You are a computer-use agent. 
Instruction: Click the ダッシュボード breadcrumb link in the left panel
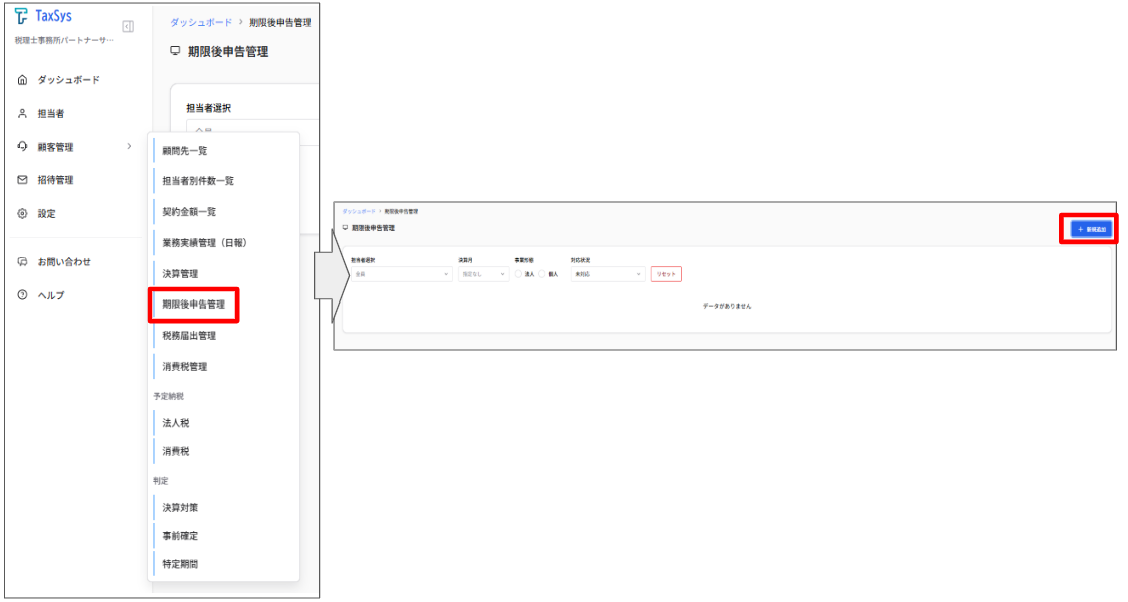(201, 22)
